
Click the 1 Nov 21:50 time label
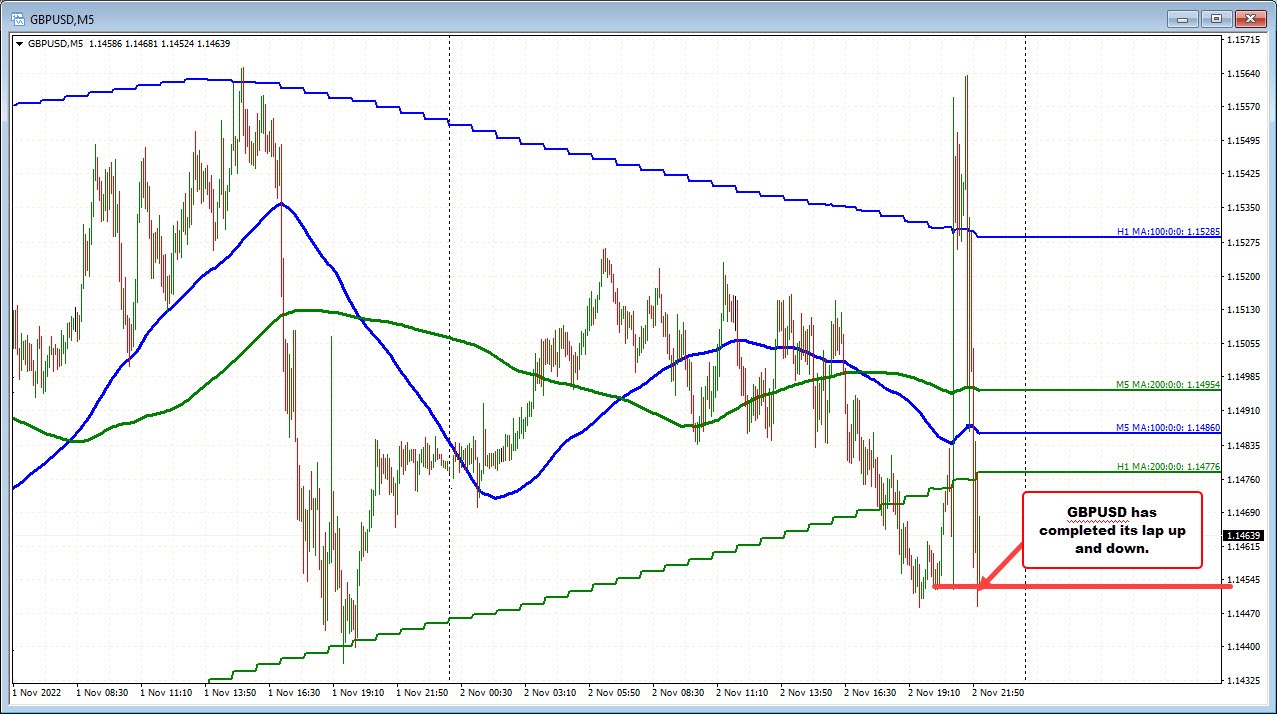[x=423, y=691]
